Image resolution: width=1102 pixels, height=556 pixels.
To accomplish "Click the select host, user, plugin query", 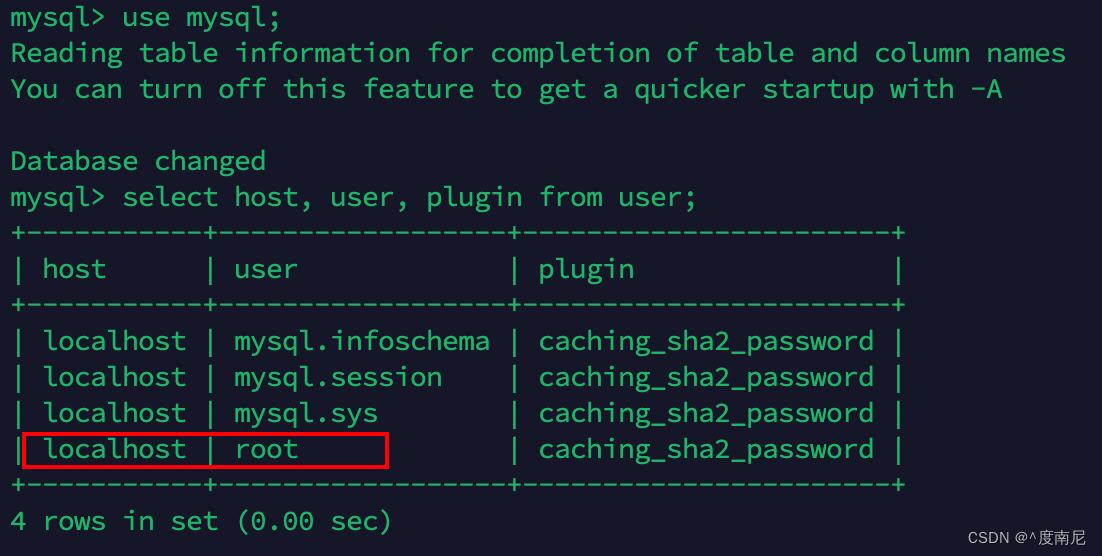I will tap(409, 198).
